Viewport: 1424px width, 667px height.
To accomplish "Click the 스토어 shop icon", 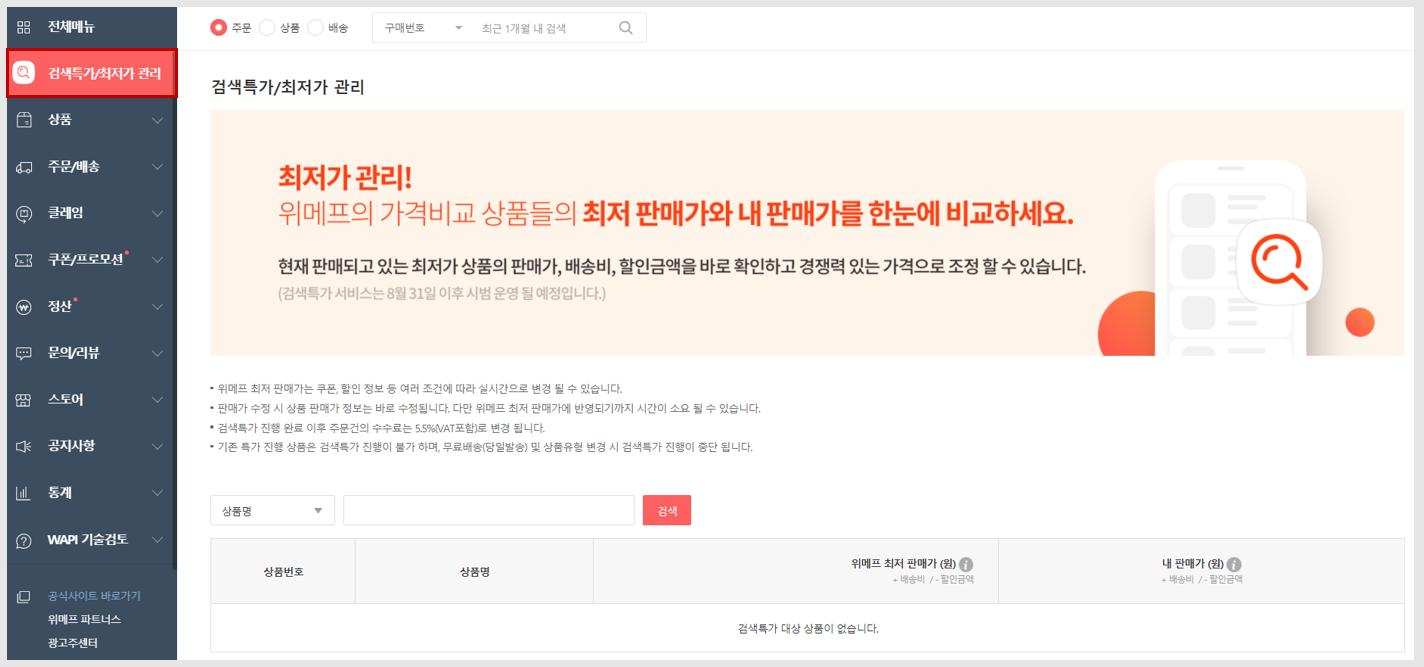I will point(24,400).
